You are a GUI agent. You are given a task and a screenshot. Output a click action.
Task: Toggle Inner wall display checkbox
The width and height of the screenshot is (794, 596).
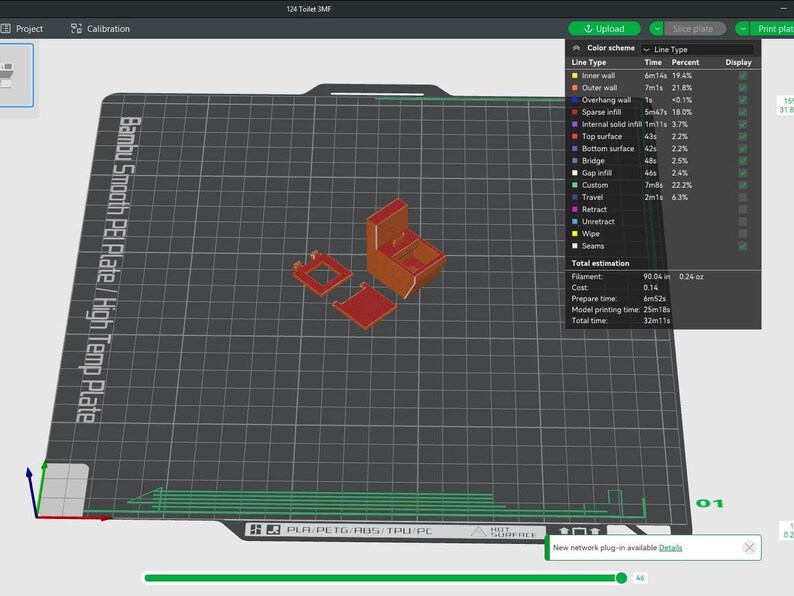coord(742,75)
